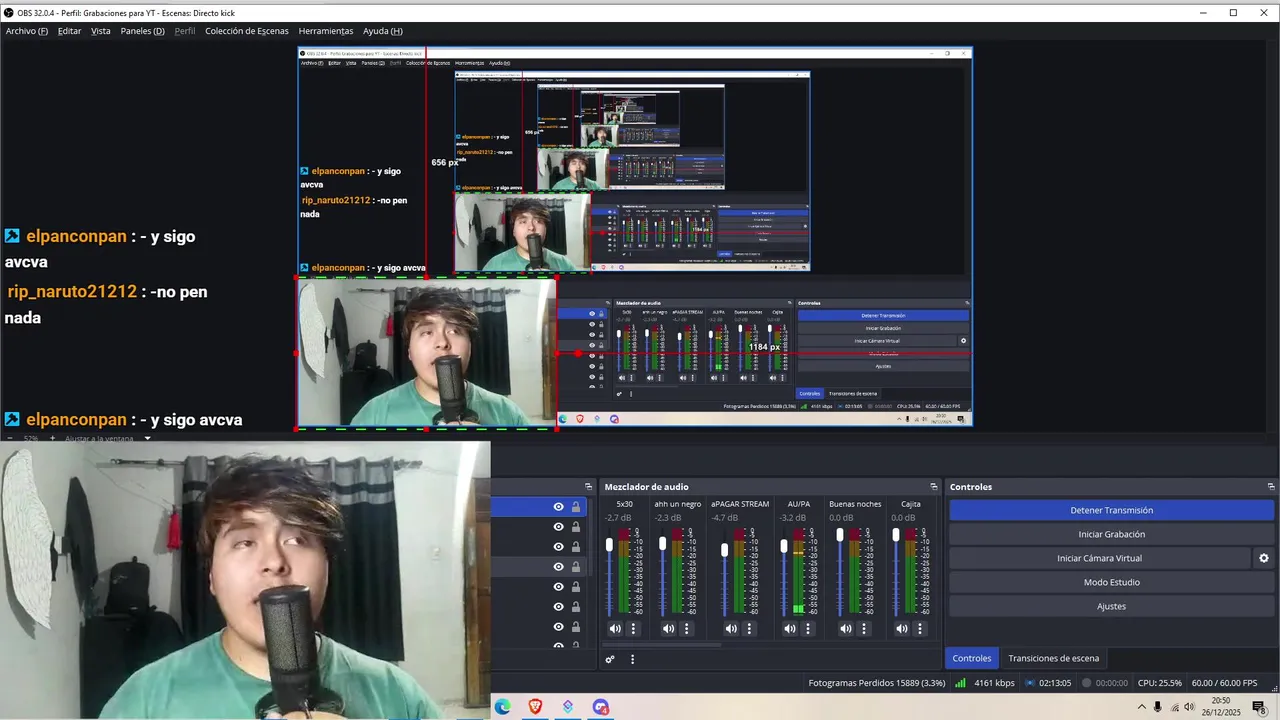Open the ahh un negro options menu

[x=686, y=629]
